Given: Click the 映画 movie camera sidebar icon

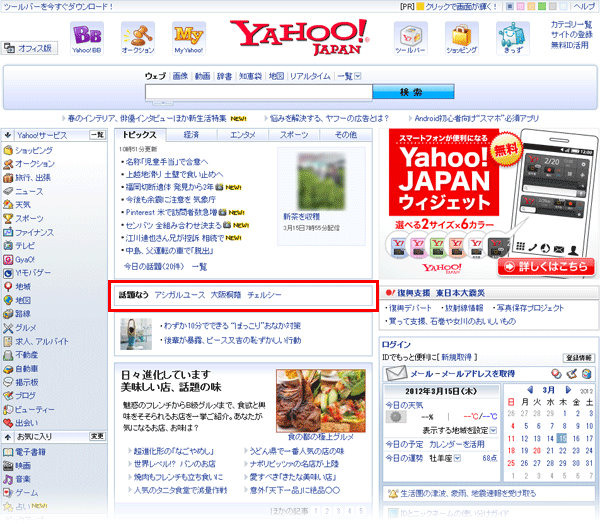Looking at the screenshot, I should [8, 466].
